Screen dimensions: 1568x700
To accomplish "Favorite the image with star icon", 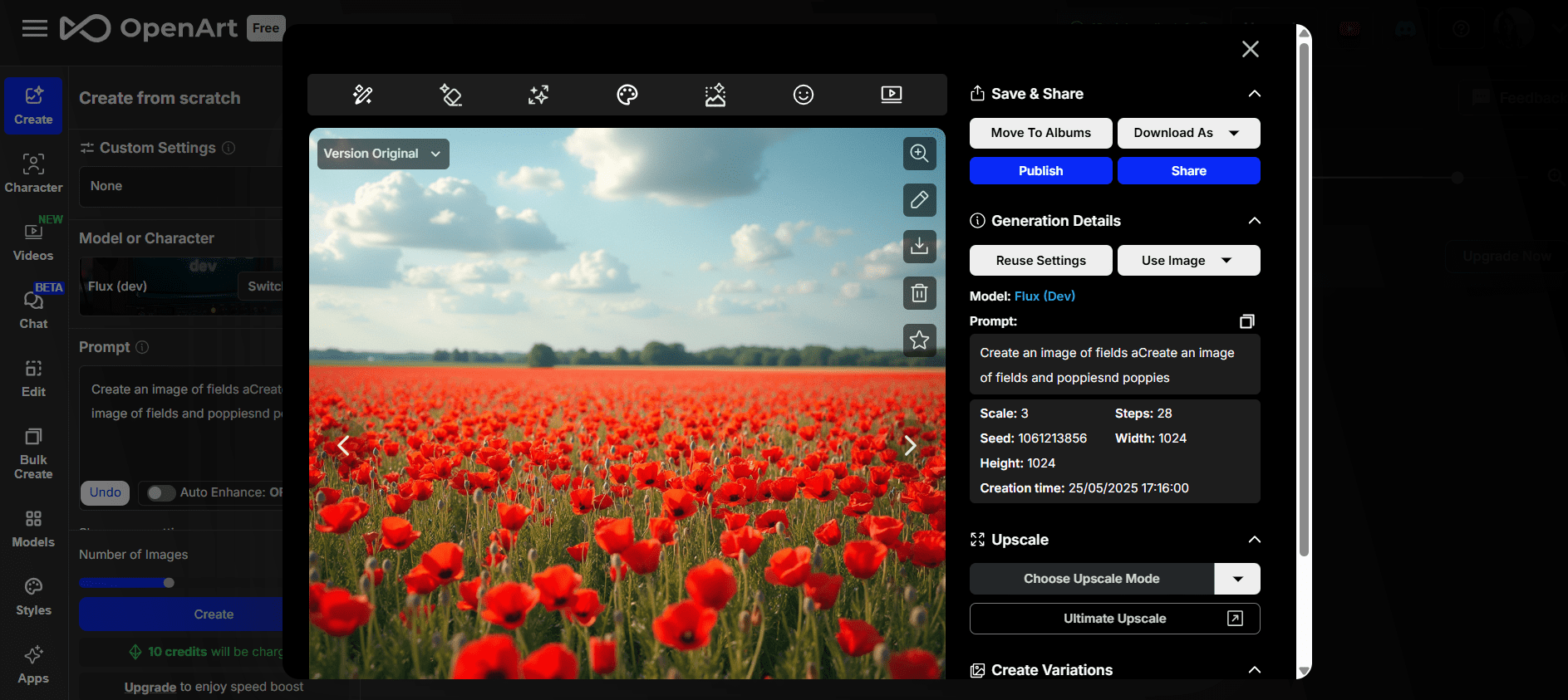I will point(919,340).
